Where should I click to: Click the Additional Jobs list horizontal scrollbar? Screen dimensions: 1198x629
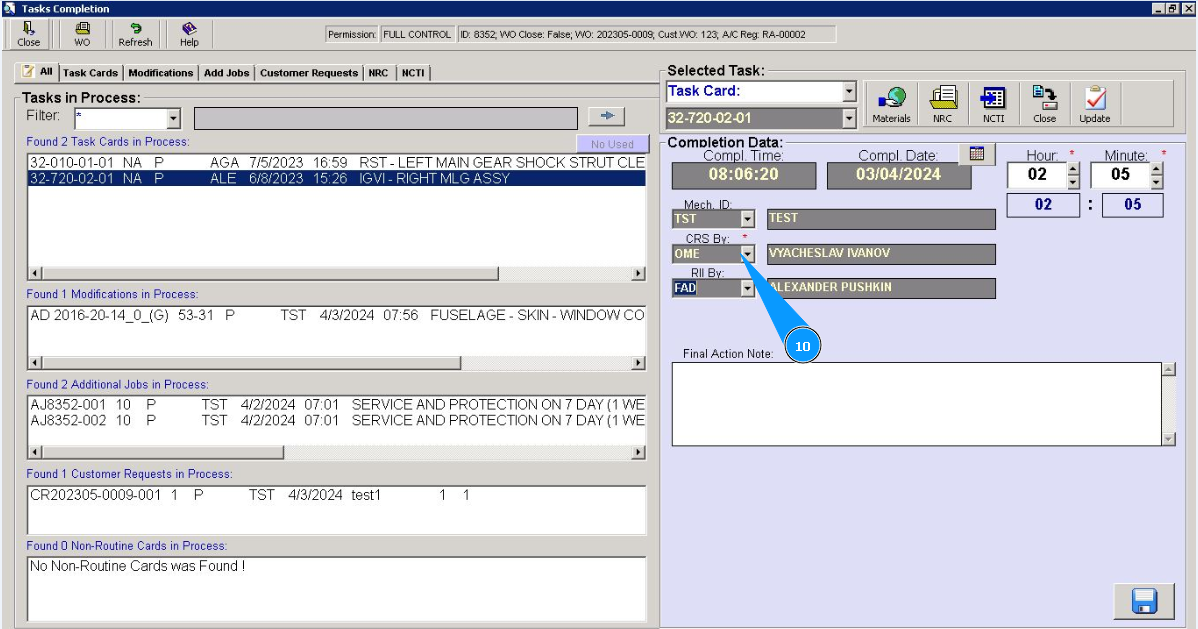click(x=163, y=452)
